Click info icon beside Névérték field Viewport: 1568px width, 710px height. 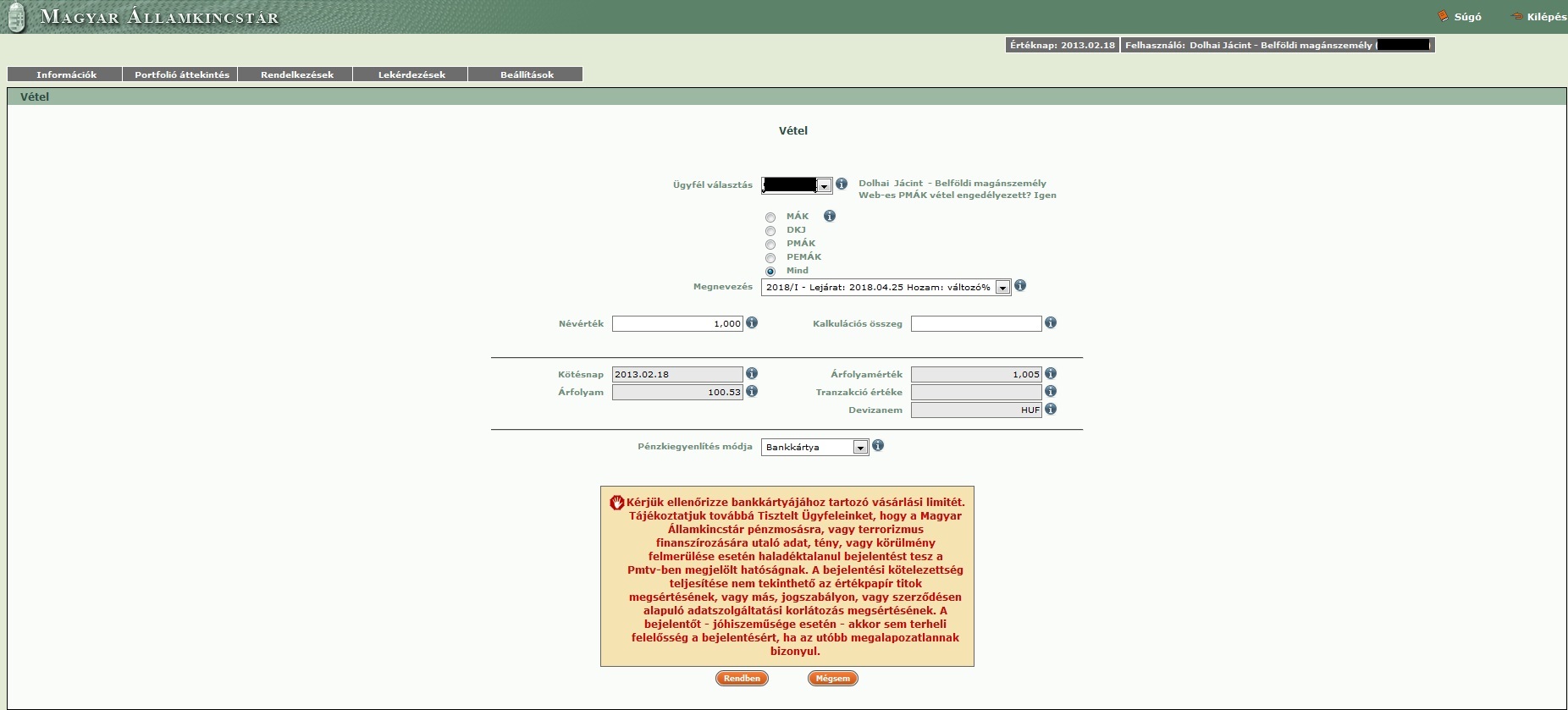(752, 322)
